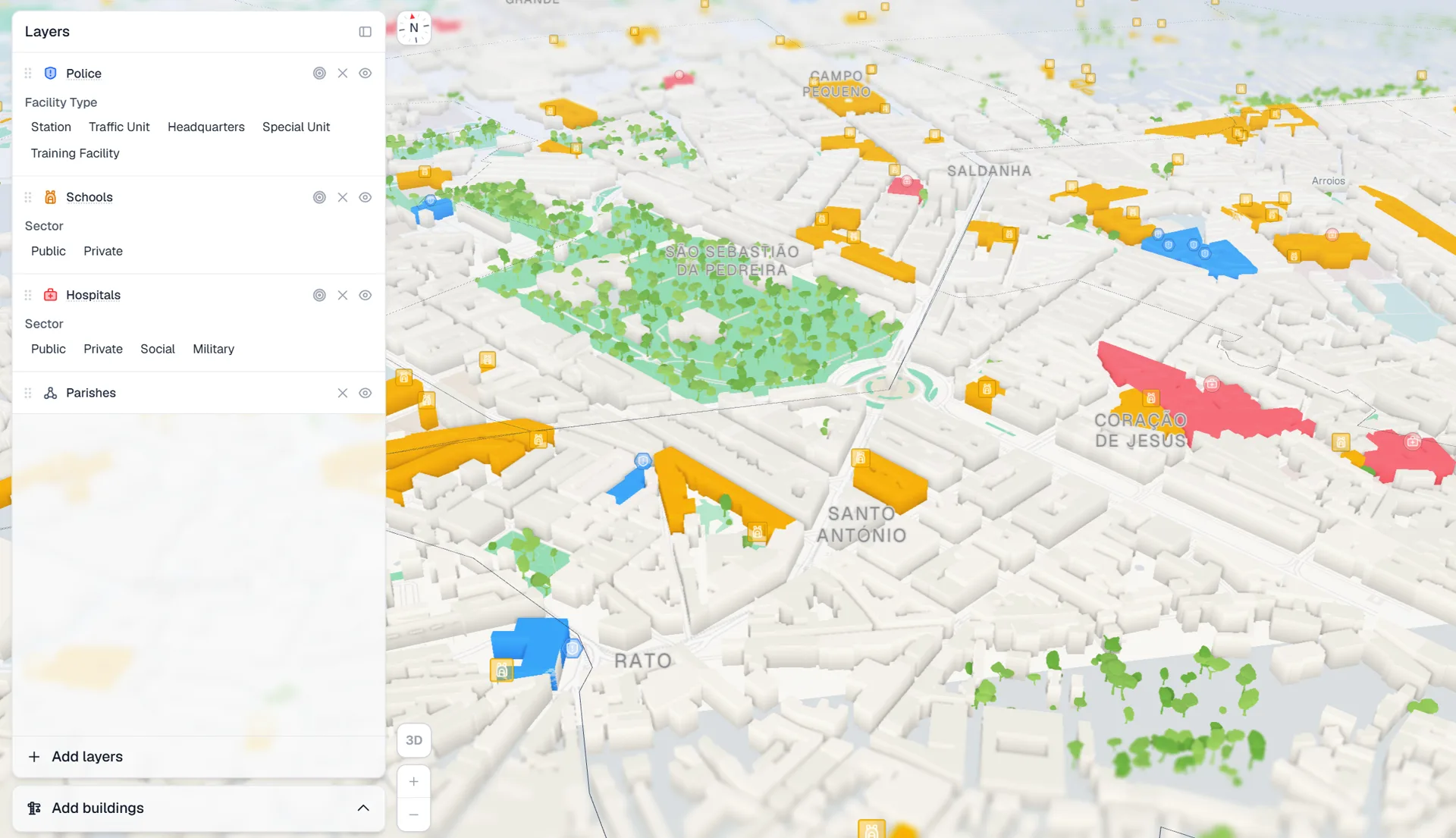Click the Facility Type heading under Police
1456x838 pixels.
(x=61, y=102)
